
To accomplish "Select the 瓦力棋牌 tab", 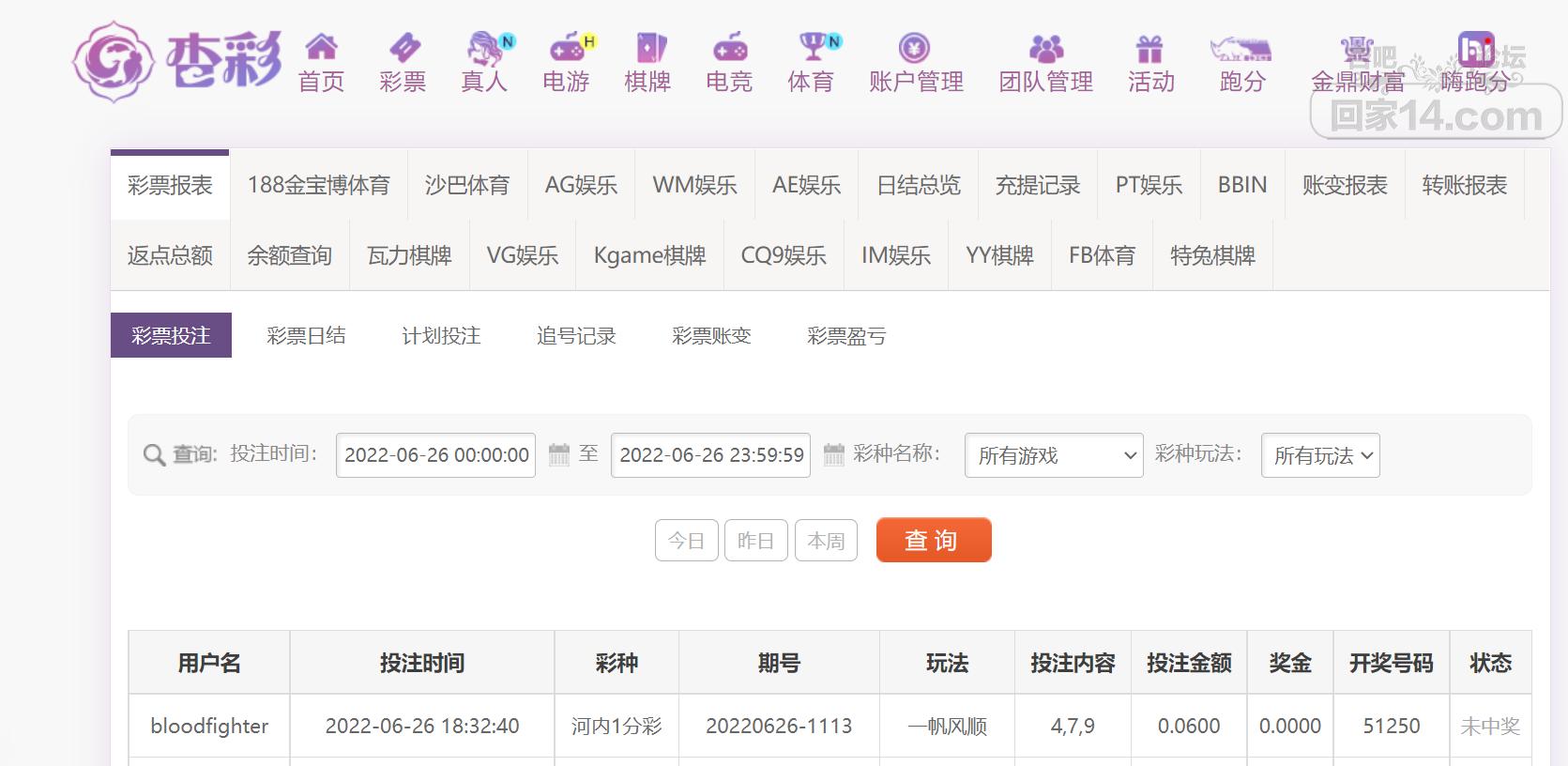I will point(410,255).
